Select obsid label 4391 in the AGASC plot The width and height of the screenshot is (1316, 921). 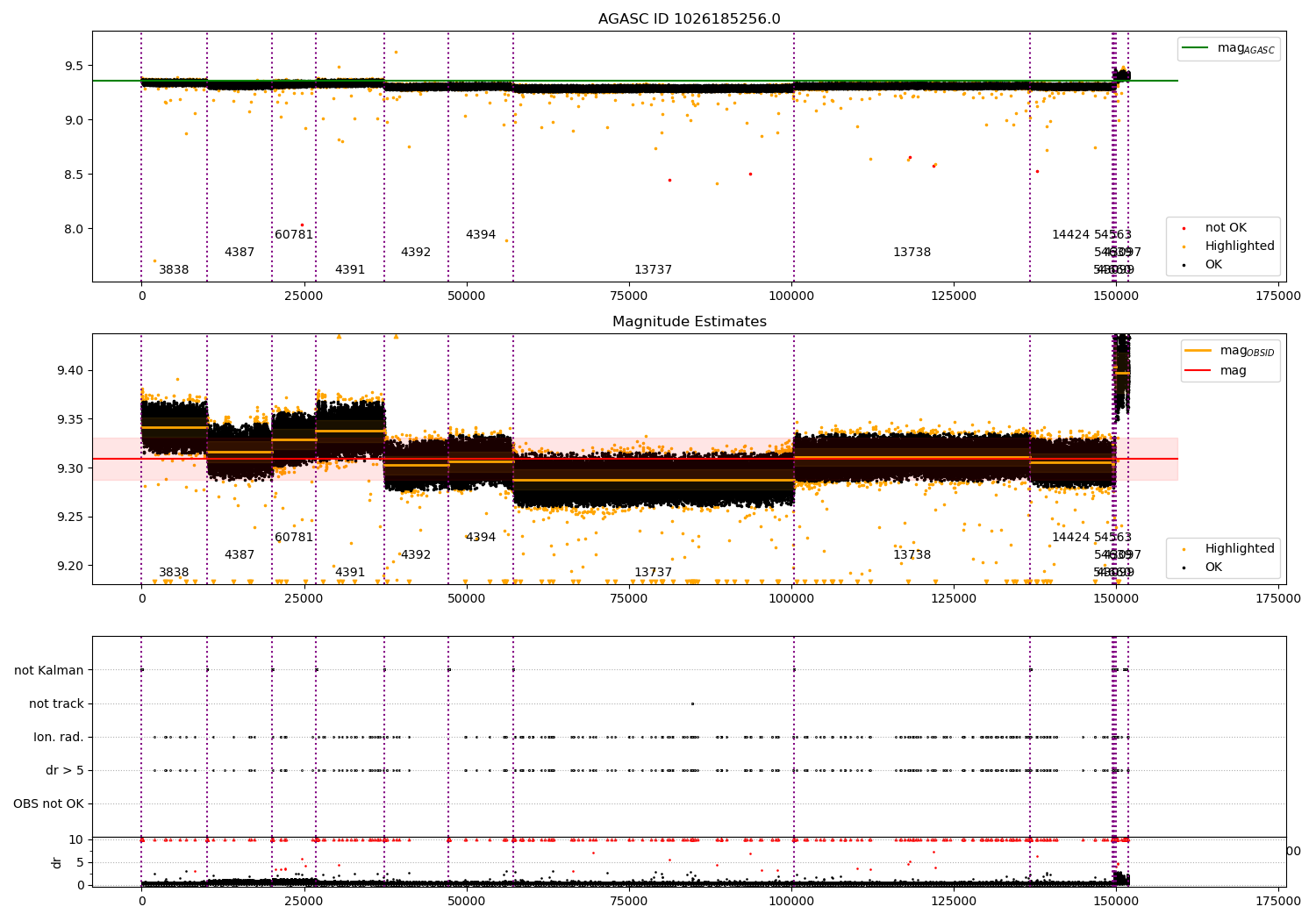point(350,270)
